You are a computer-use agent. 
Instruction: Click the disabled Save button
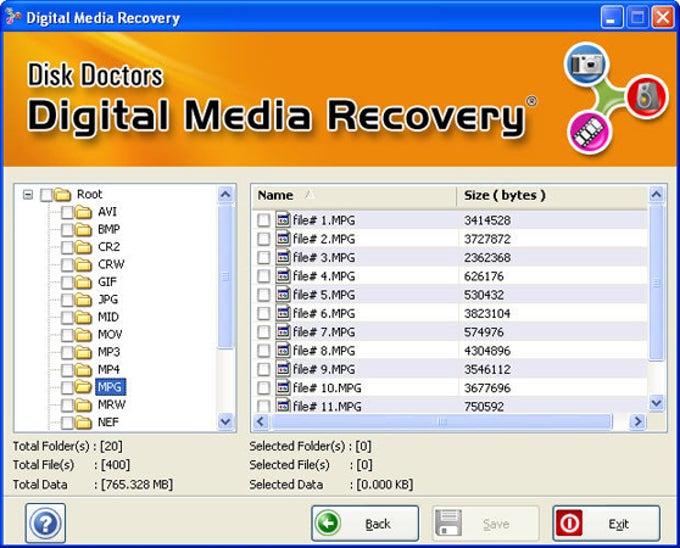[x=485, y=523]
